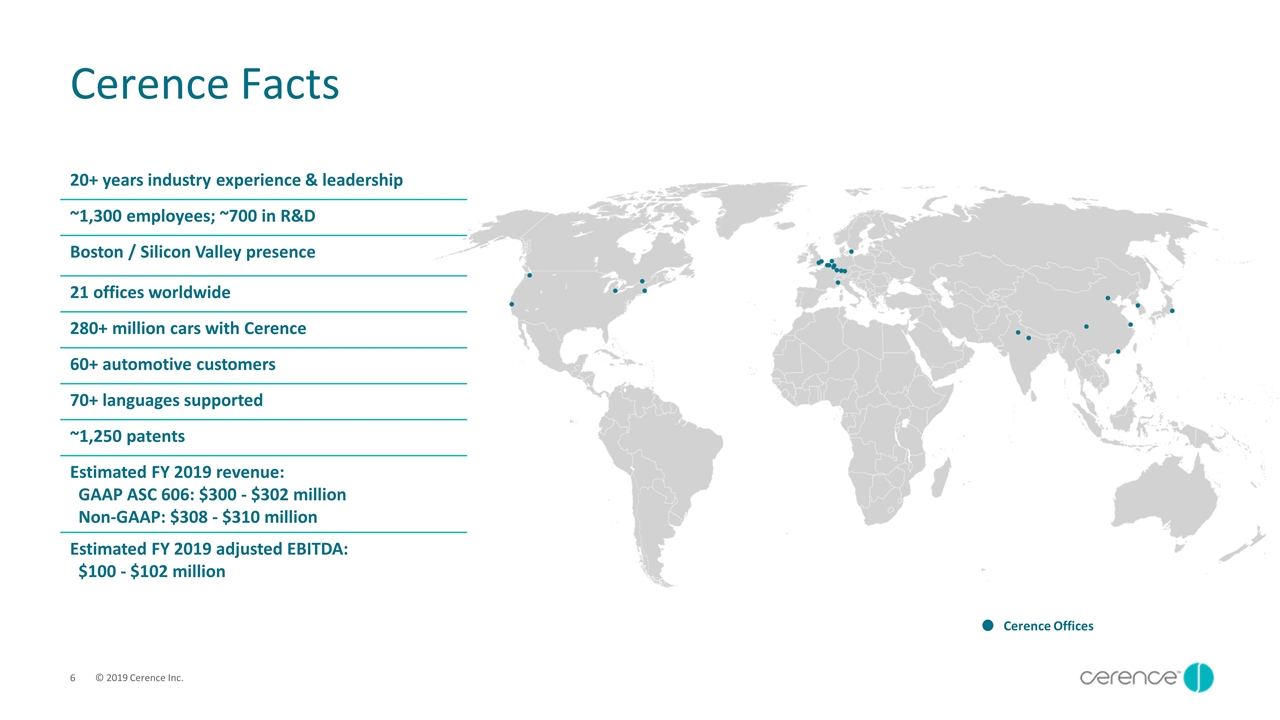
Task: Click the "$100 - $102 million" value
Action: [x=152, y=572]
